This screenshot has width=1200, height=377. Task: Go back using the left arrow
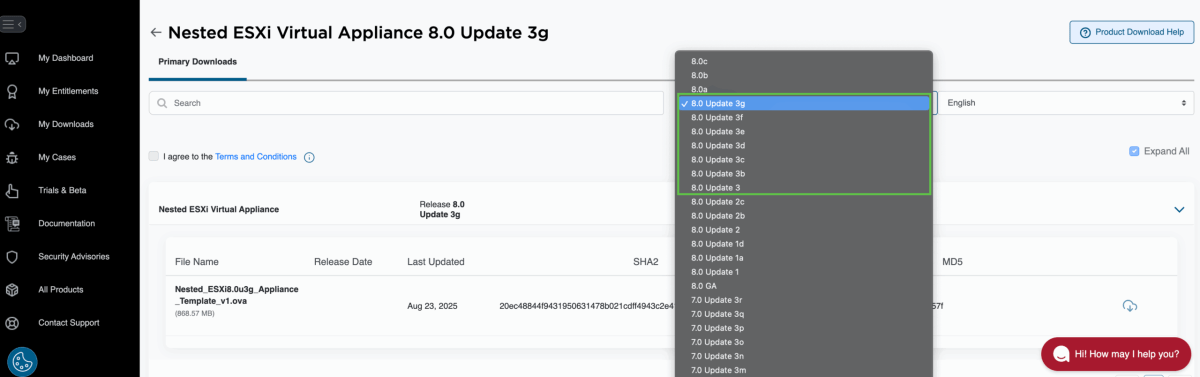(155, 33)
